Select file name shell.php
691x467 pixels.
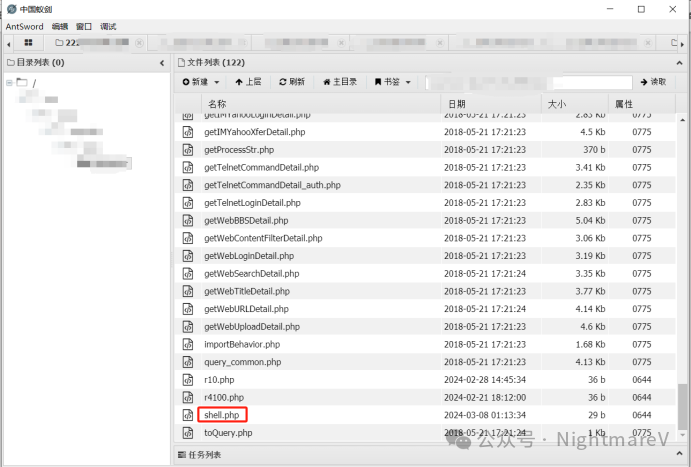tap(222, 415)
